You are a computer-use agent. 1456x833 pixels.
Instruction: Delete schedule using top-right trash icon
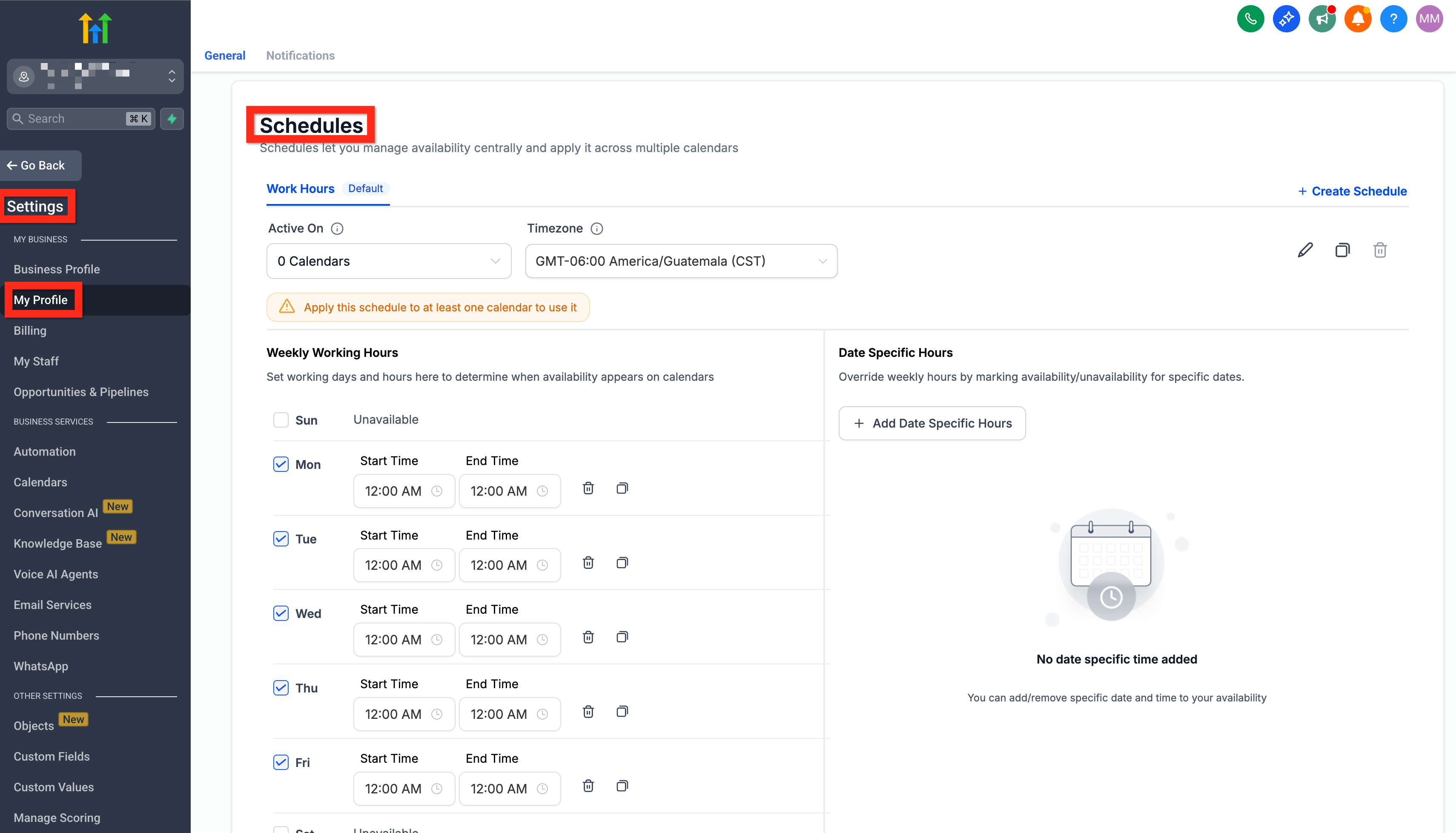(x=1379, y=250)
